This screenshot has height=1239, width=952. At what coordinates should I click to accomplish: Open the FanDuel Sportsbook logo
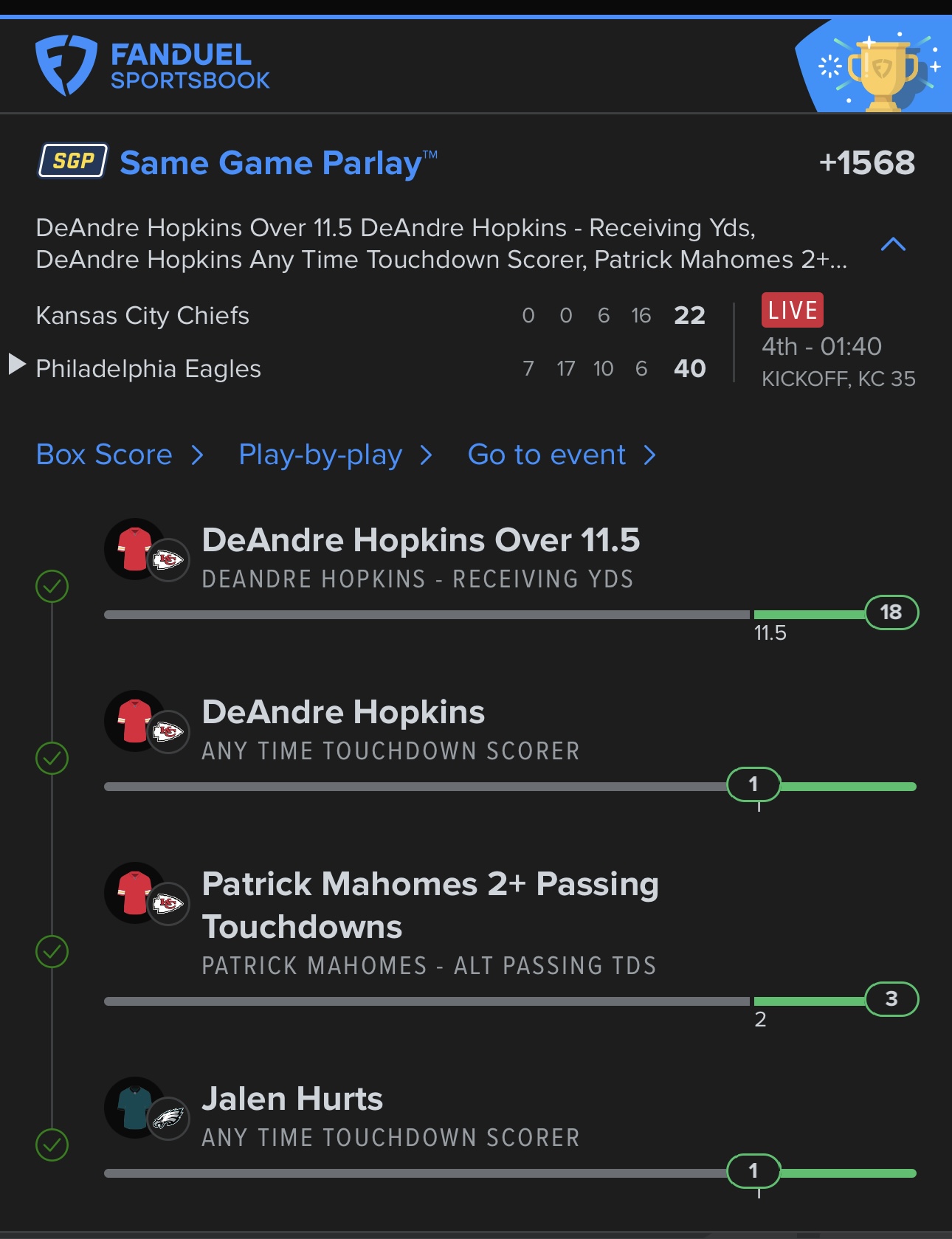click(153, 65)
